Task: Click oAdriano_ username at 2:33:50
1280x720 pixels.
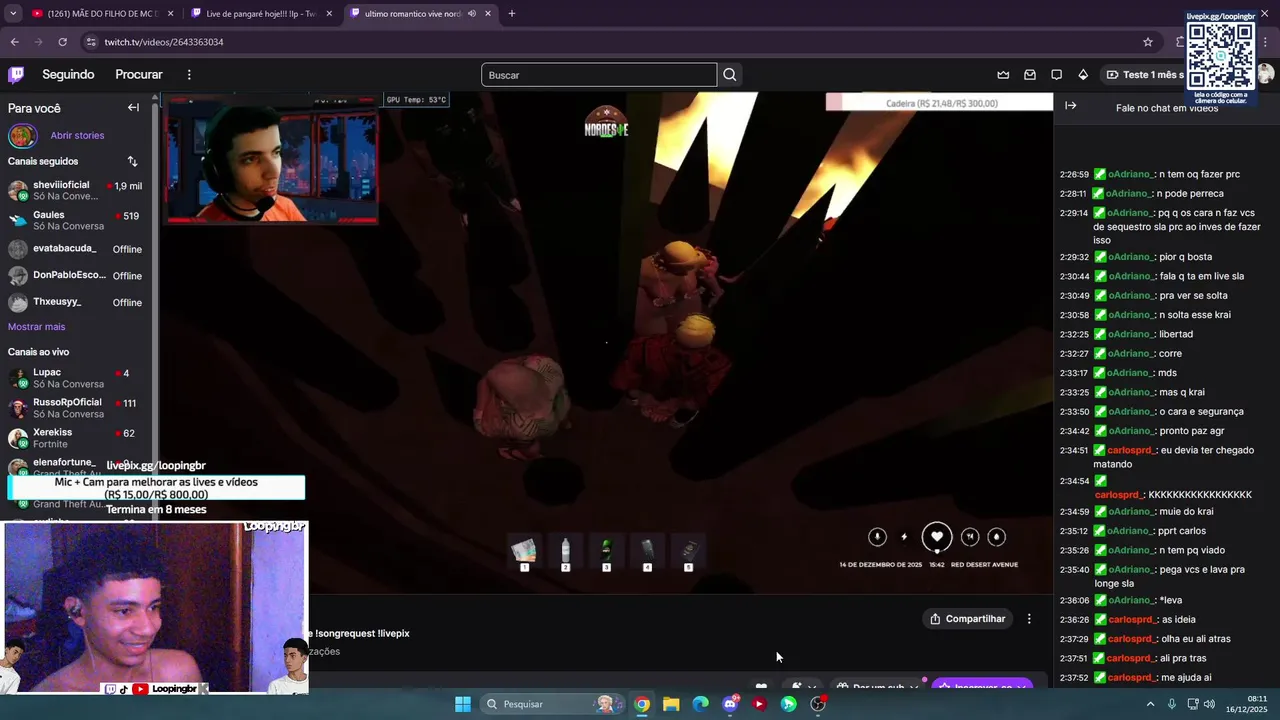Action: pos(1130,412)
